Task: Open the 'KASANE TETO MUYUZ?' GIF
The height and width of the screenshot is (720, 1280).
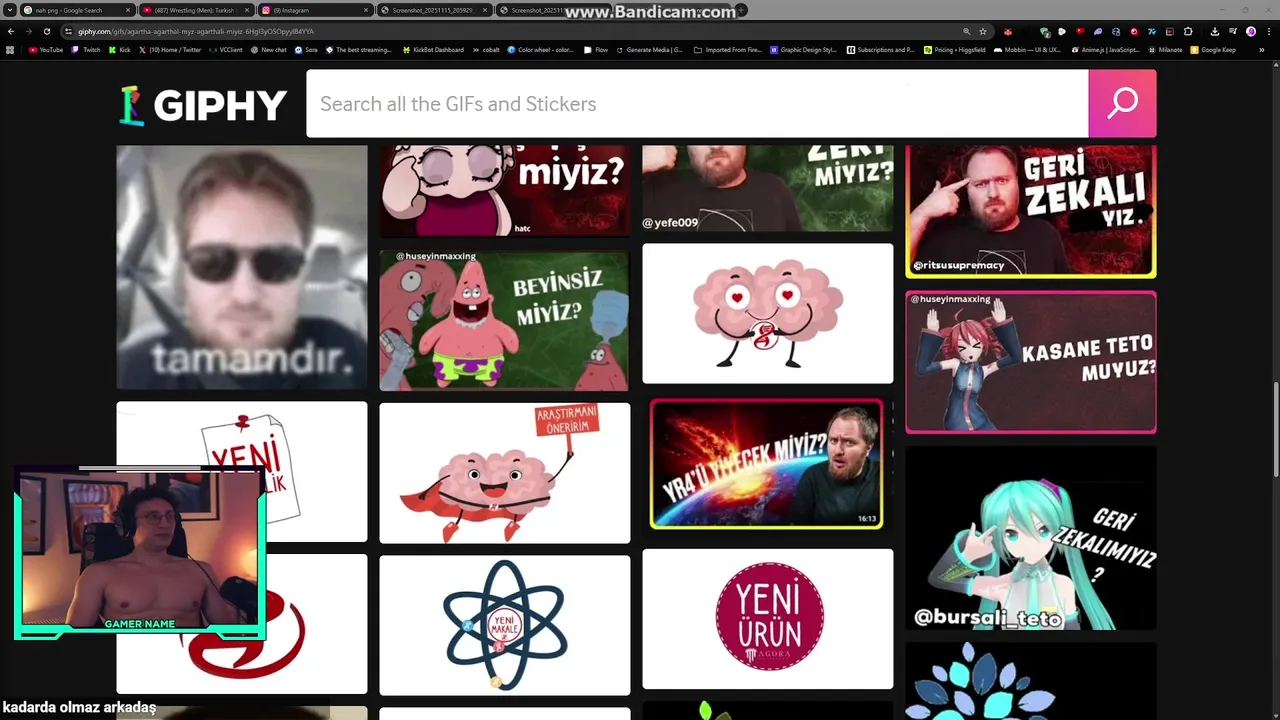Action: tap(1031, 362)
